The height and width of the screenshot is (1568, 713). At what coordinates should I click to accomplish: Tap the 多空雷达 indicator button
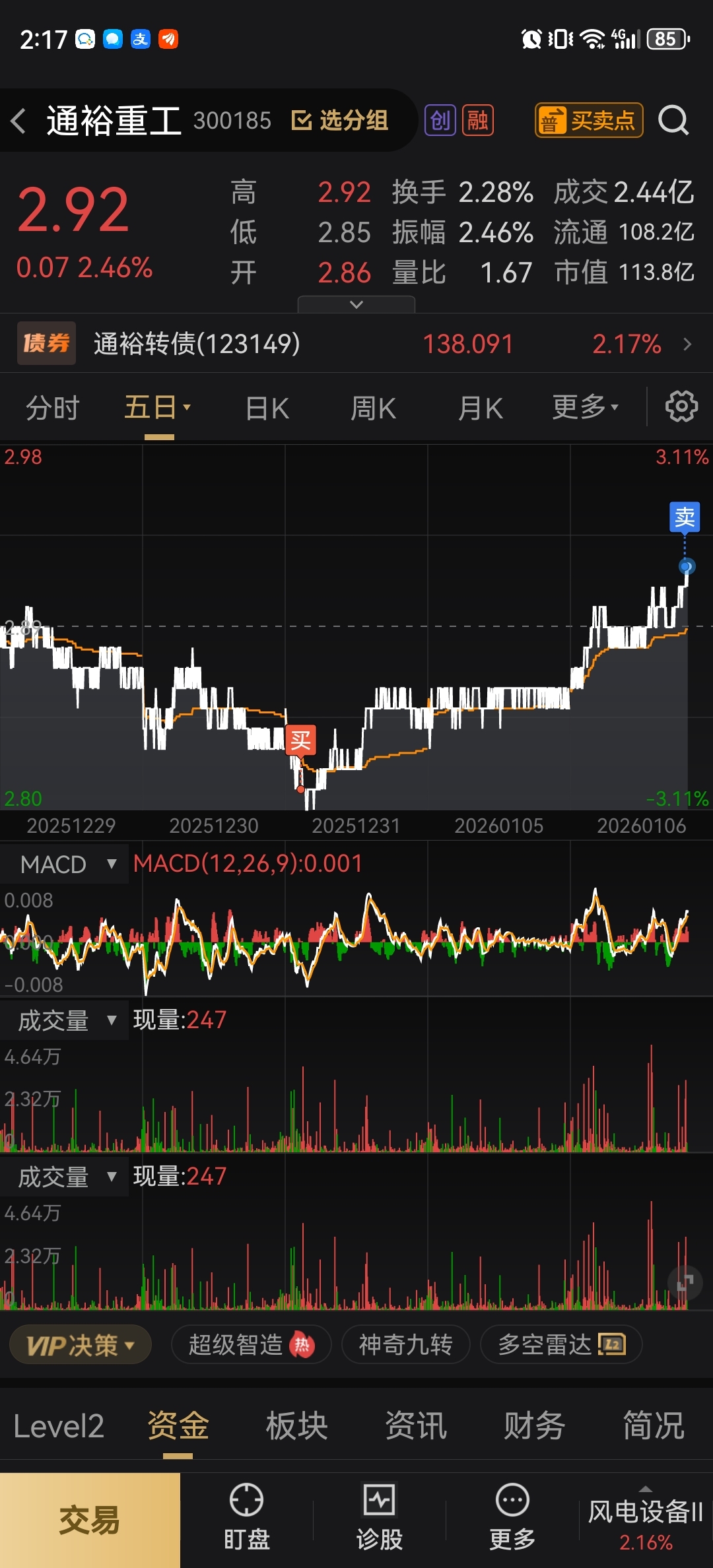pos(561,1344)
